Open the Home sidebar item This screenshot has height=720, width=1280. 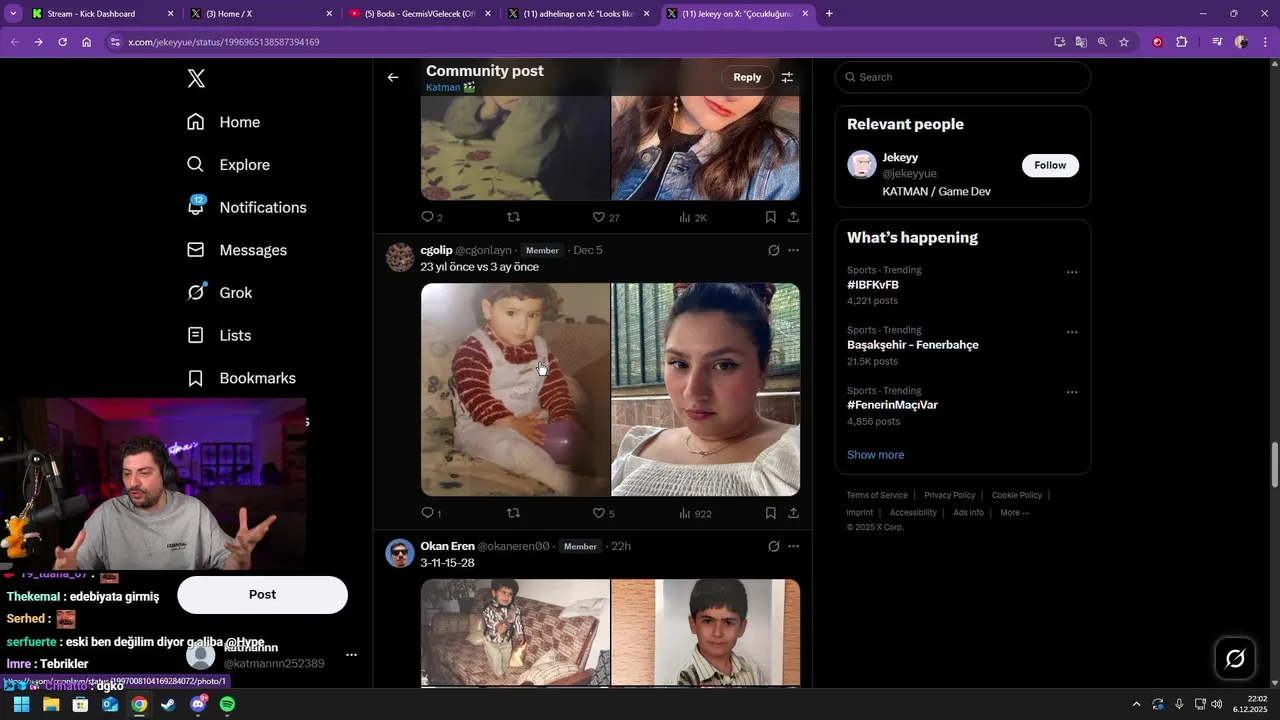click(x=224, y=122)
